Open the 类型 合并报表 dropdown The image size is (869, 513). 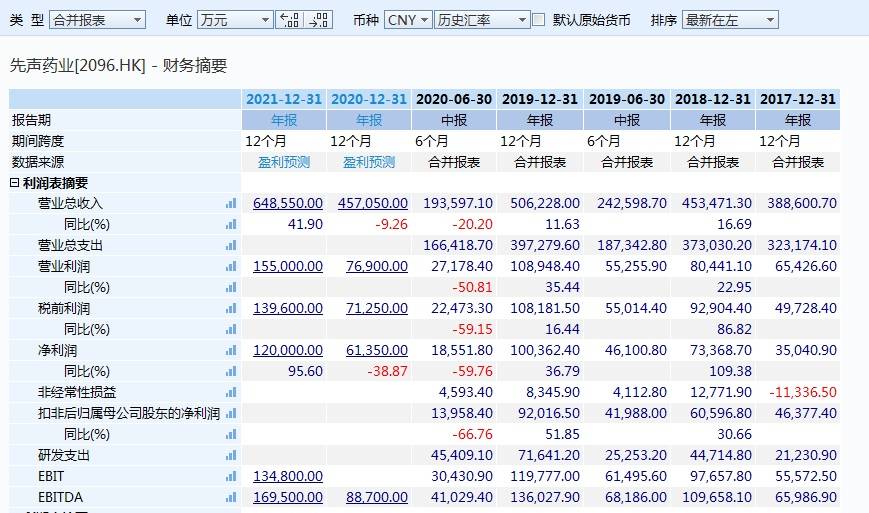tap(98, 20)
